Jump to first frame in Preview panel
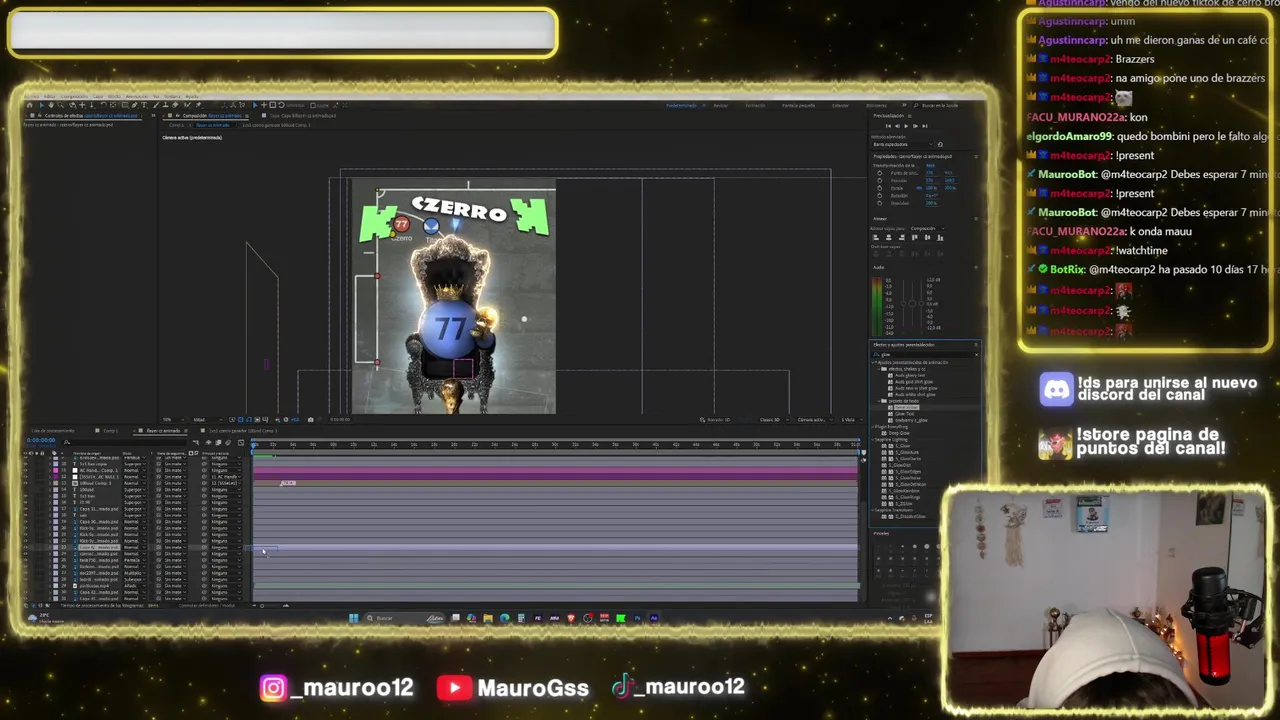1280x720 pixels. [888, 126]
